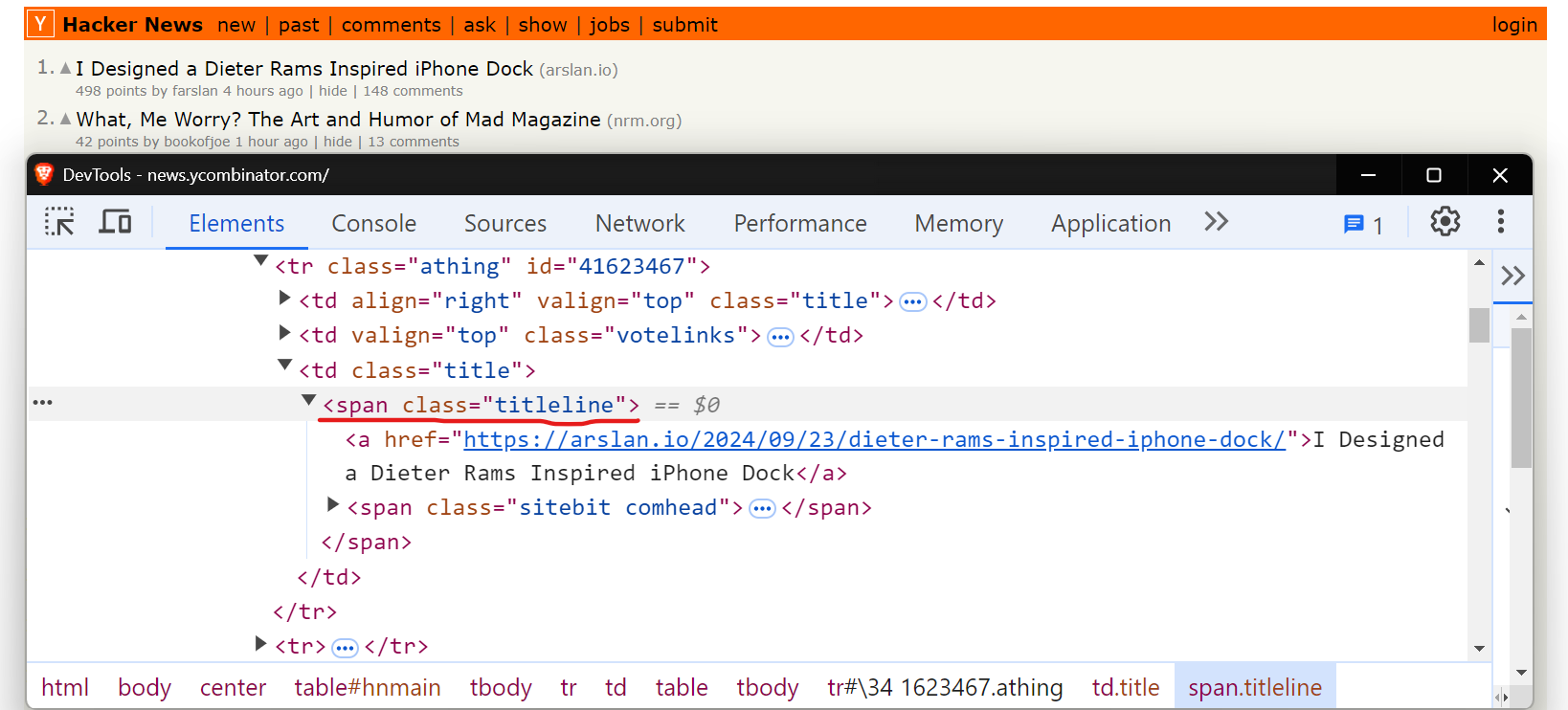Open user bookofjoe's profile
Screen dimensions: 1568x710
pos(195,142)
